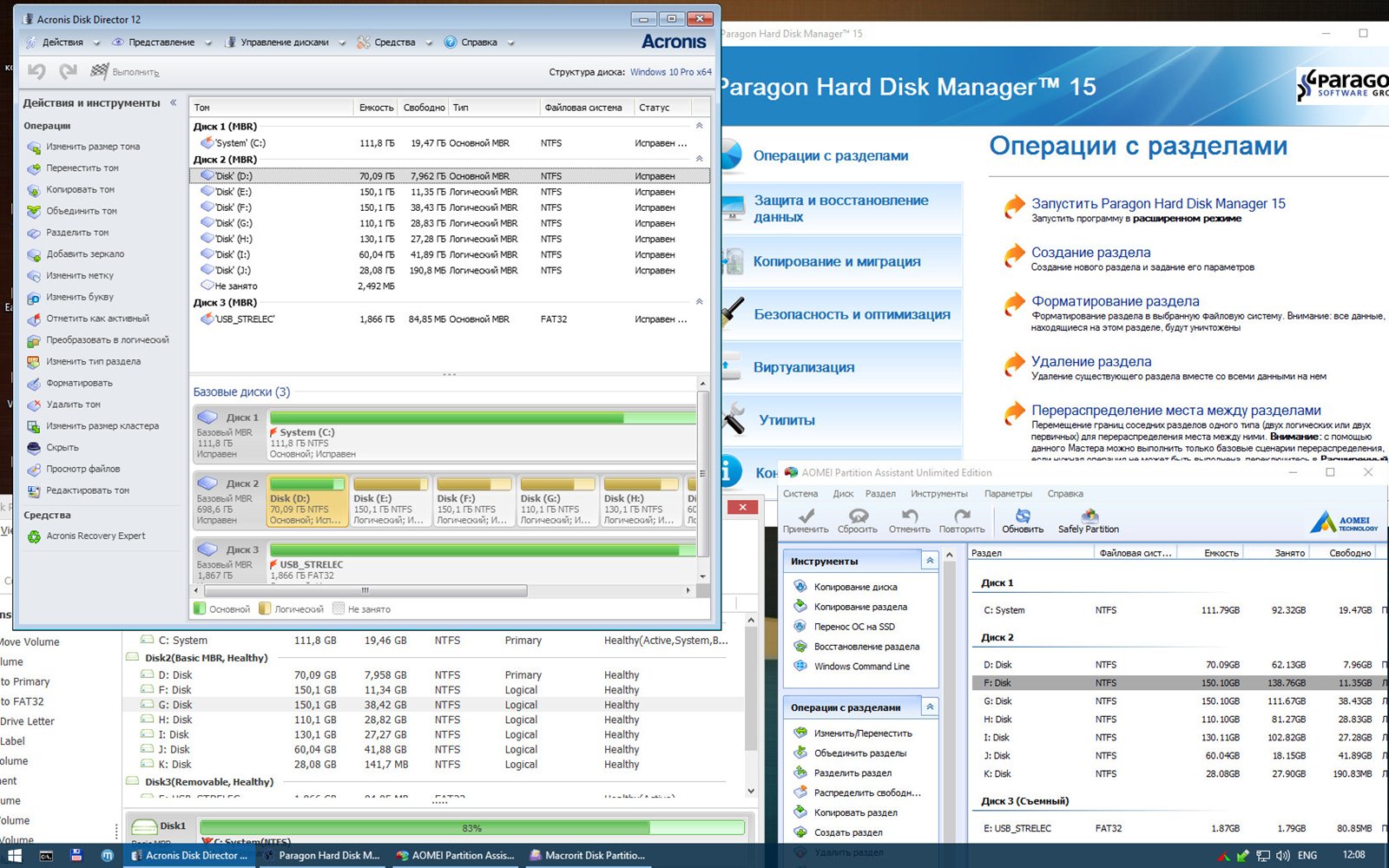Click Повторить in AOMEI toolbar

pos(962,521)
